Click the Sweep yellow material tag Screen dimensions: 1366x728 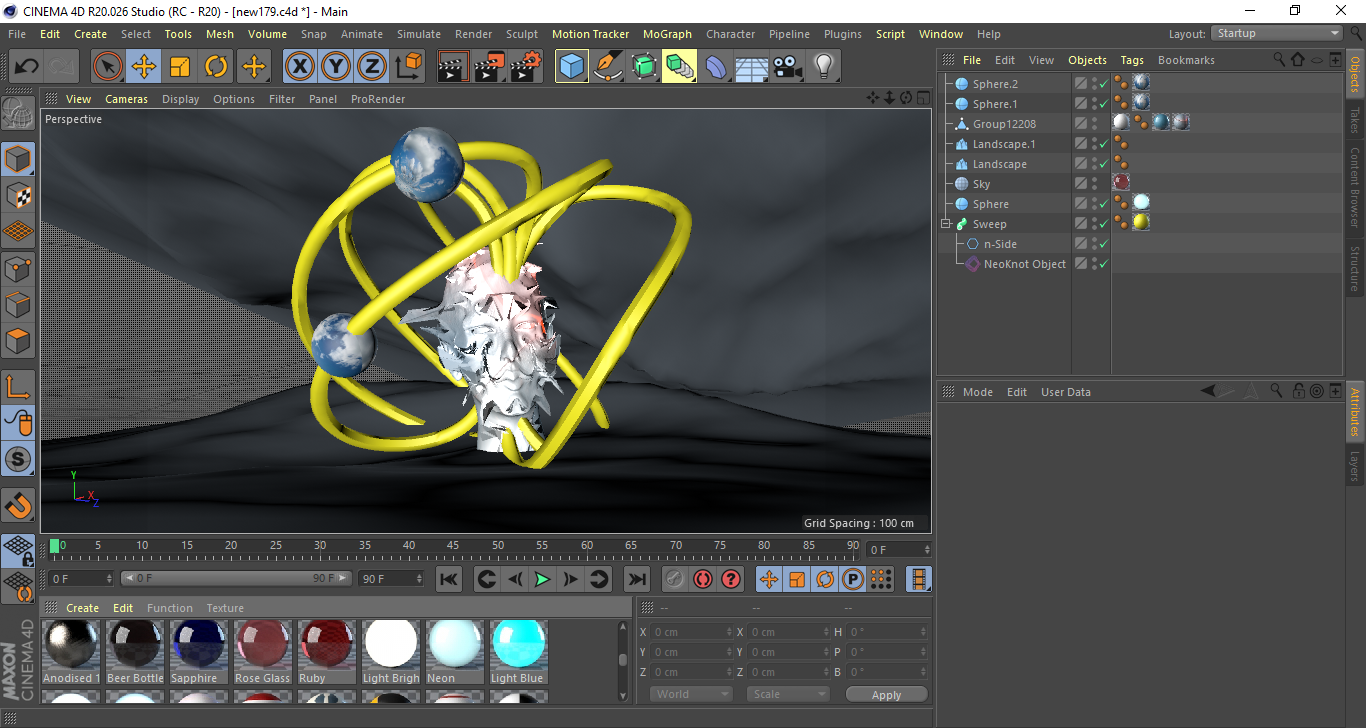point(1141,222)
